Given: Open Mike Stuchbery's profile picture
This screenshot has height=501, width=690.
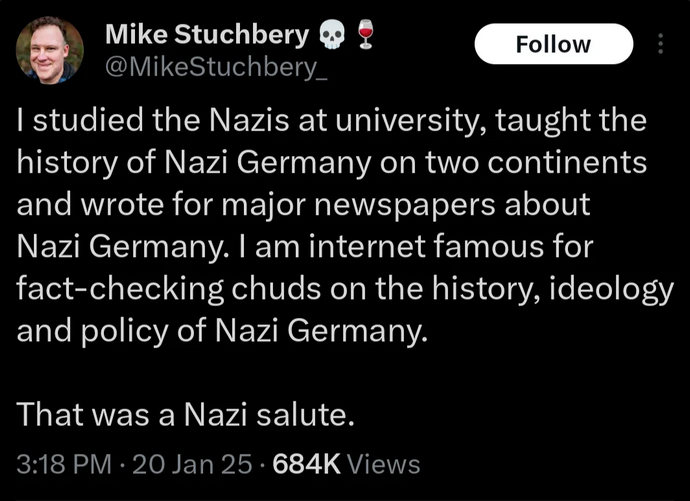Looking at the screenshot, I should (50, 50).
